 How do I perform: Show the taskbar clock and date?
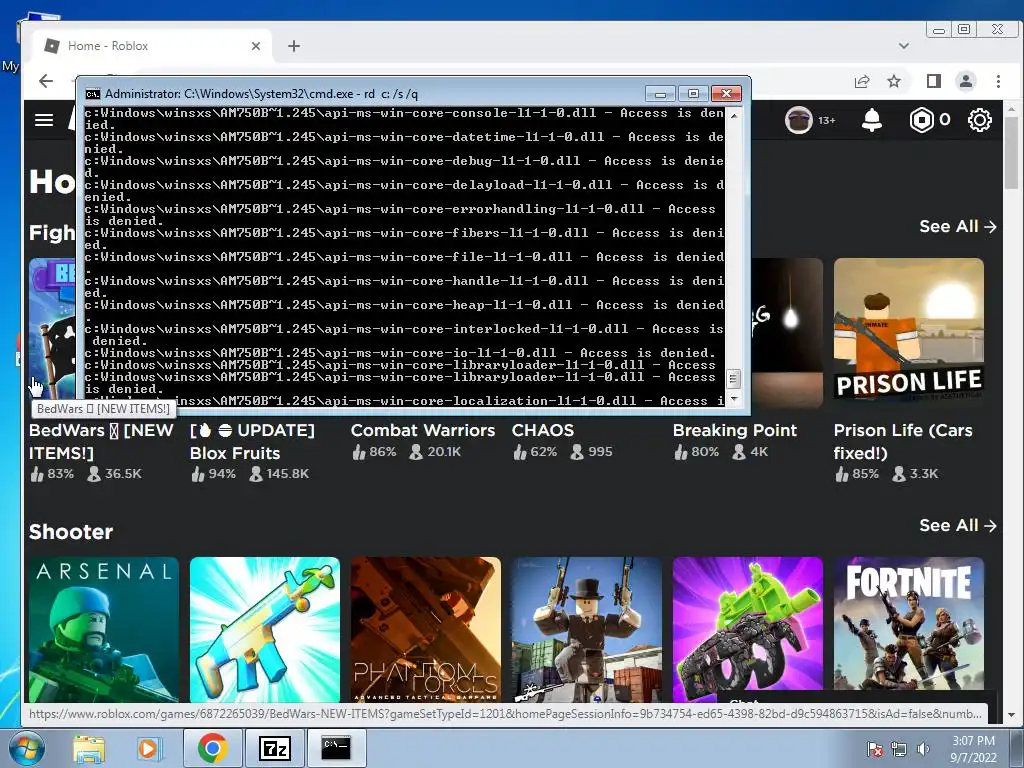[973, 749]
